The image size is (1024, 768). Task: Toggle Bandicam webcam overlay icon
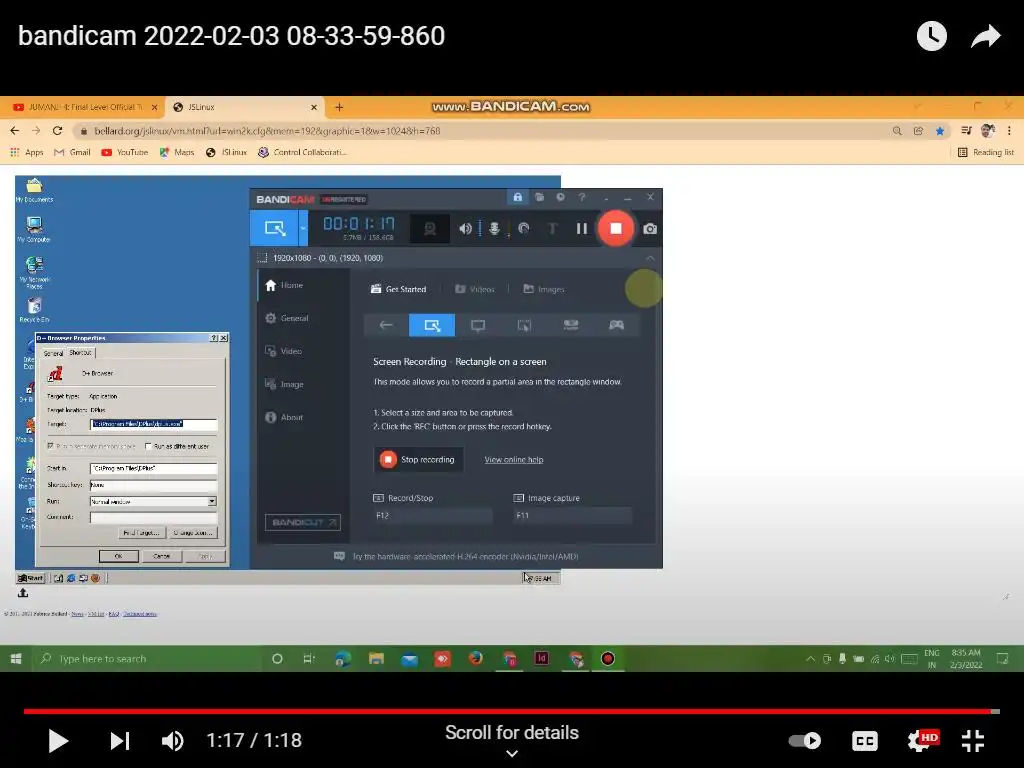point(430,229)
